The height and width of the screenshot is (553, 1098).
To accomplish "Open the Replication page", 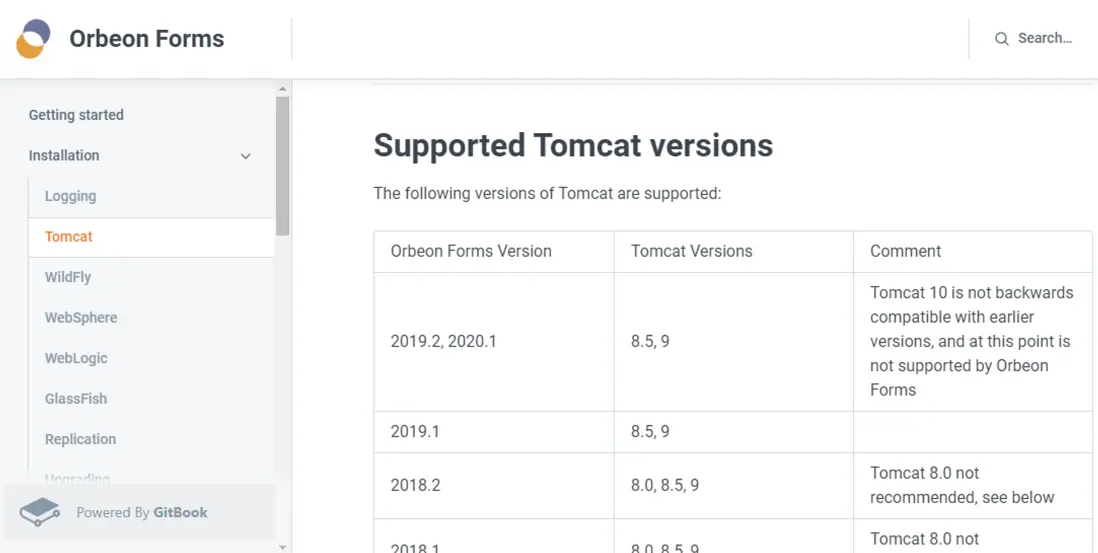I will pyautogui.click(x=80, y=439).
